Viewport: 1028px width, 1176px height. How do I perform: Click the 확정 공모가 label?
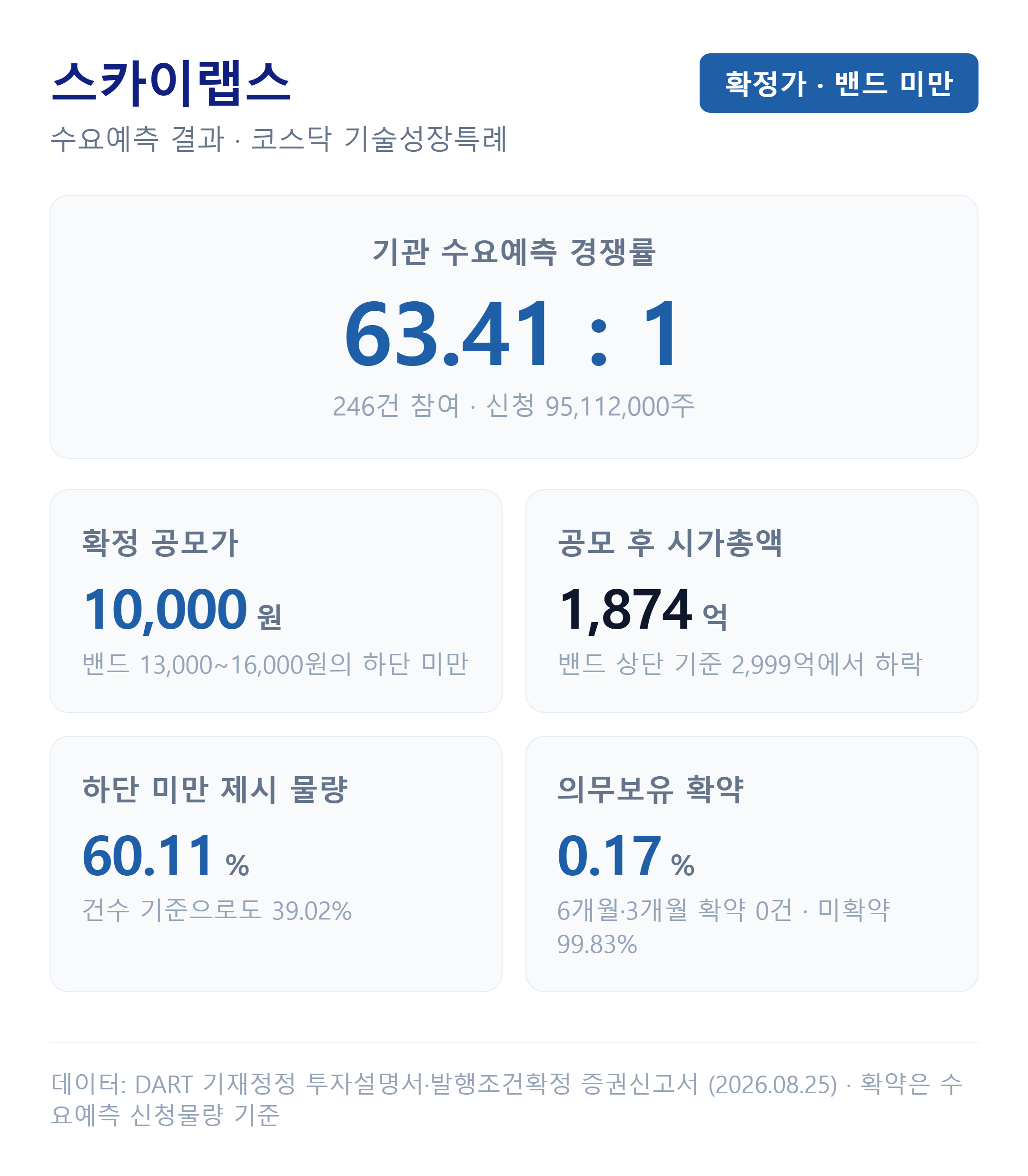pyautogui.click(x=160, y=543)
